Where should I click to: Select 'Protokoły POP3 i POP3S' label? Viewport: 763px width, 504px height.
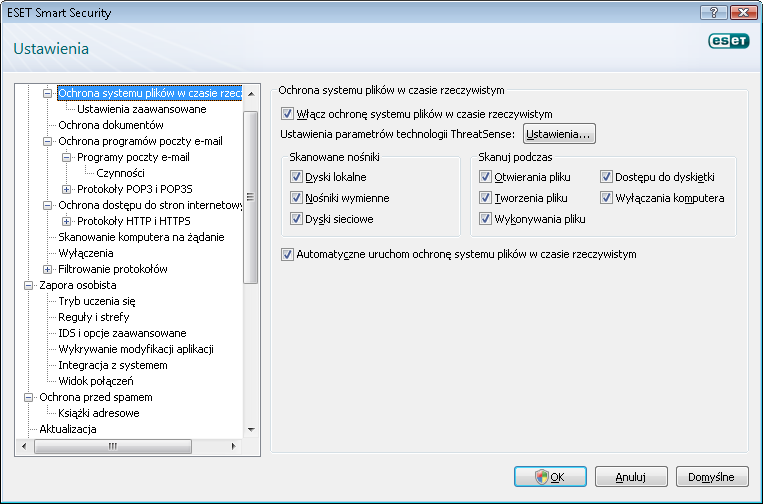point(135,189)
